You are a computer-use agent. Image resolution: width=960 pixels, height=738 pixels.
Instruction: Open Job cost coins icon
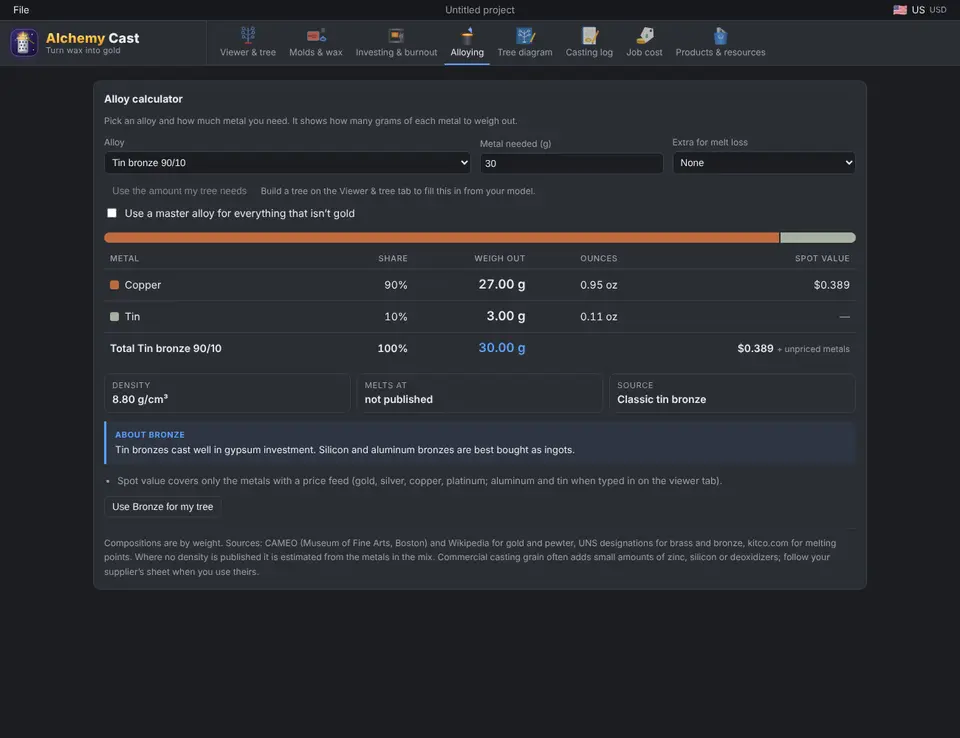point(644,35)
